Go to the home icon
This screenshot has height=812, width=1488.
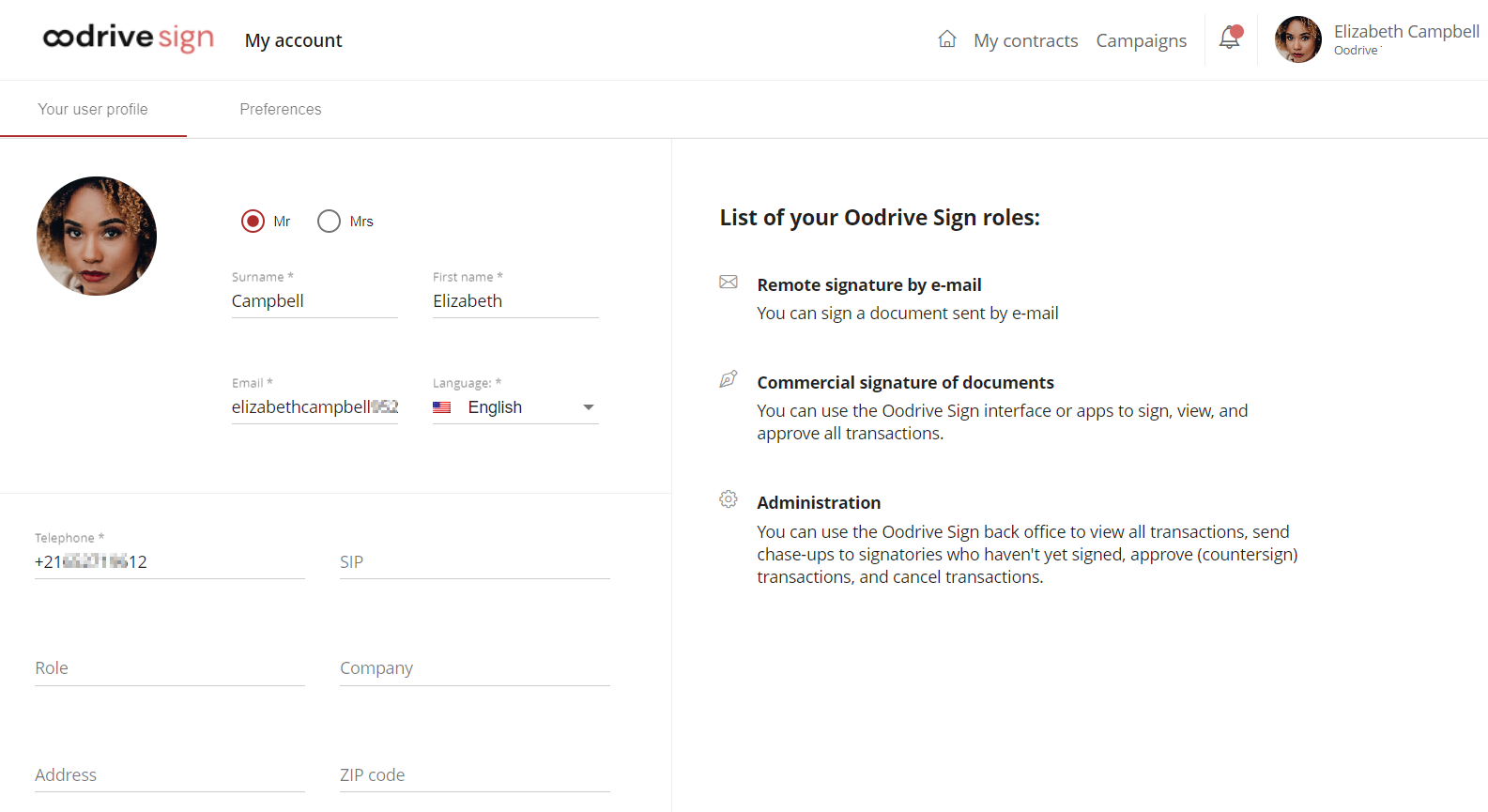(947, 39)
